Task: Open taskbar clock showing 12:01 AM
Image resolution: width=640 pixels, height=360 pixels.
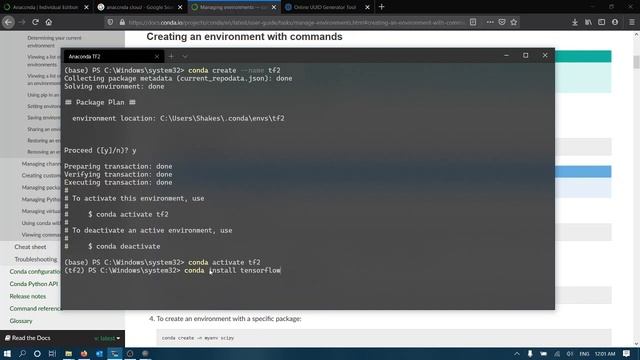Action: (x=605, y=354)
